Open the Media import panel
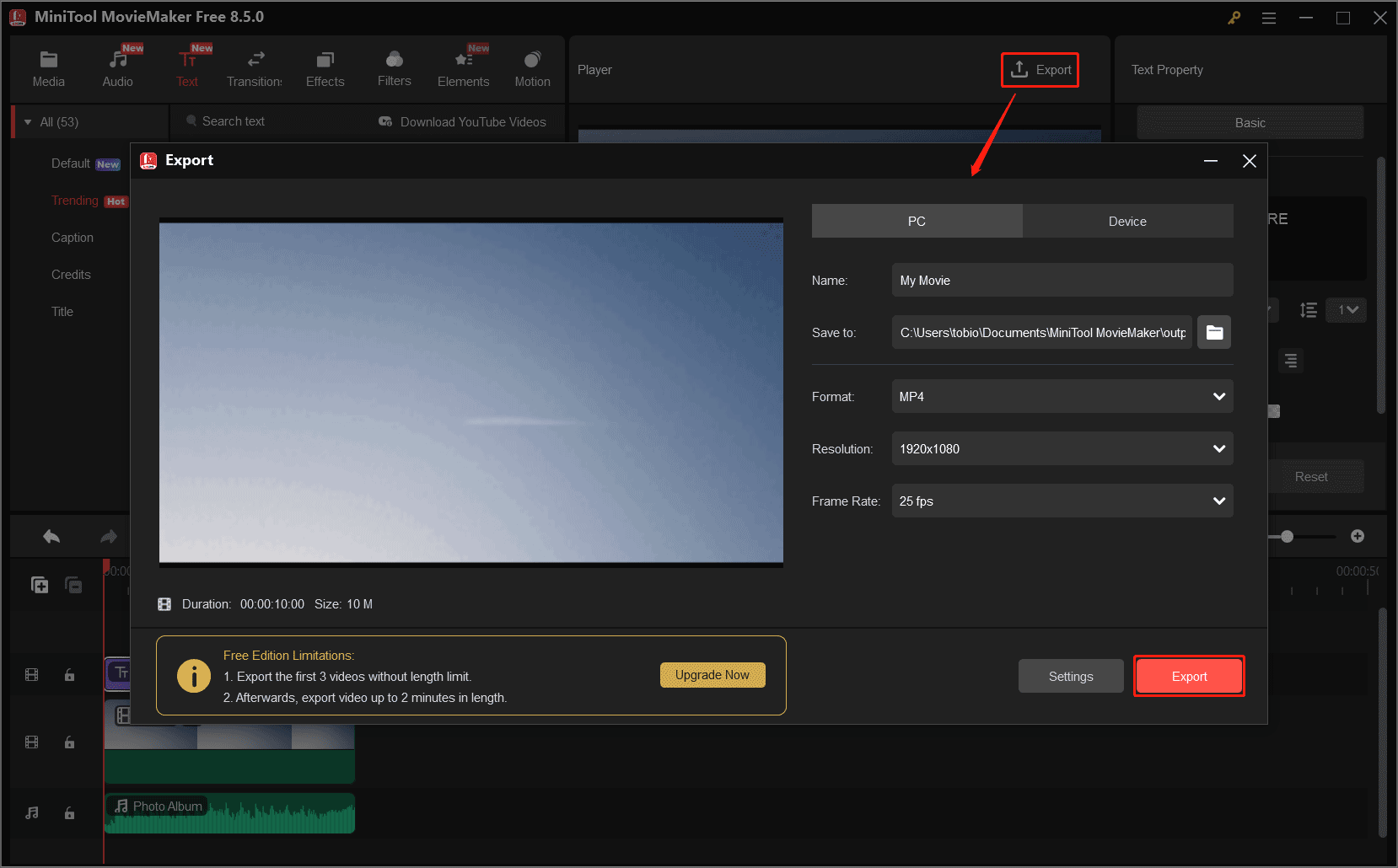Screen dimensions: 1398x868 48,66
